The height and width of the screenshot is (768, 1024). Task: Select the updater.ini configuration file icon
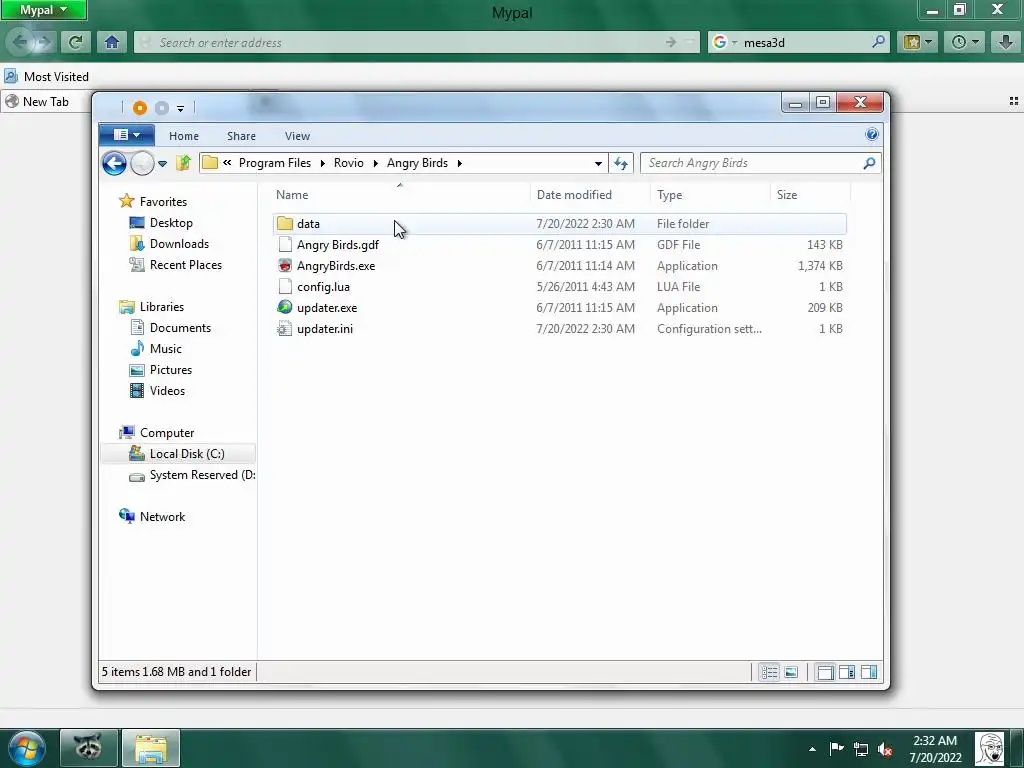tap(285, 328)
